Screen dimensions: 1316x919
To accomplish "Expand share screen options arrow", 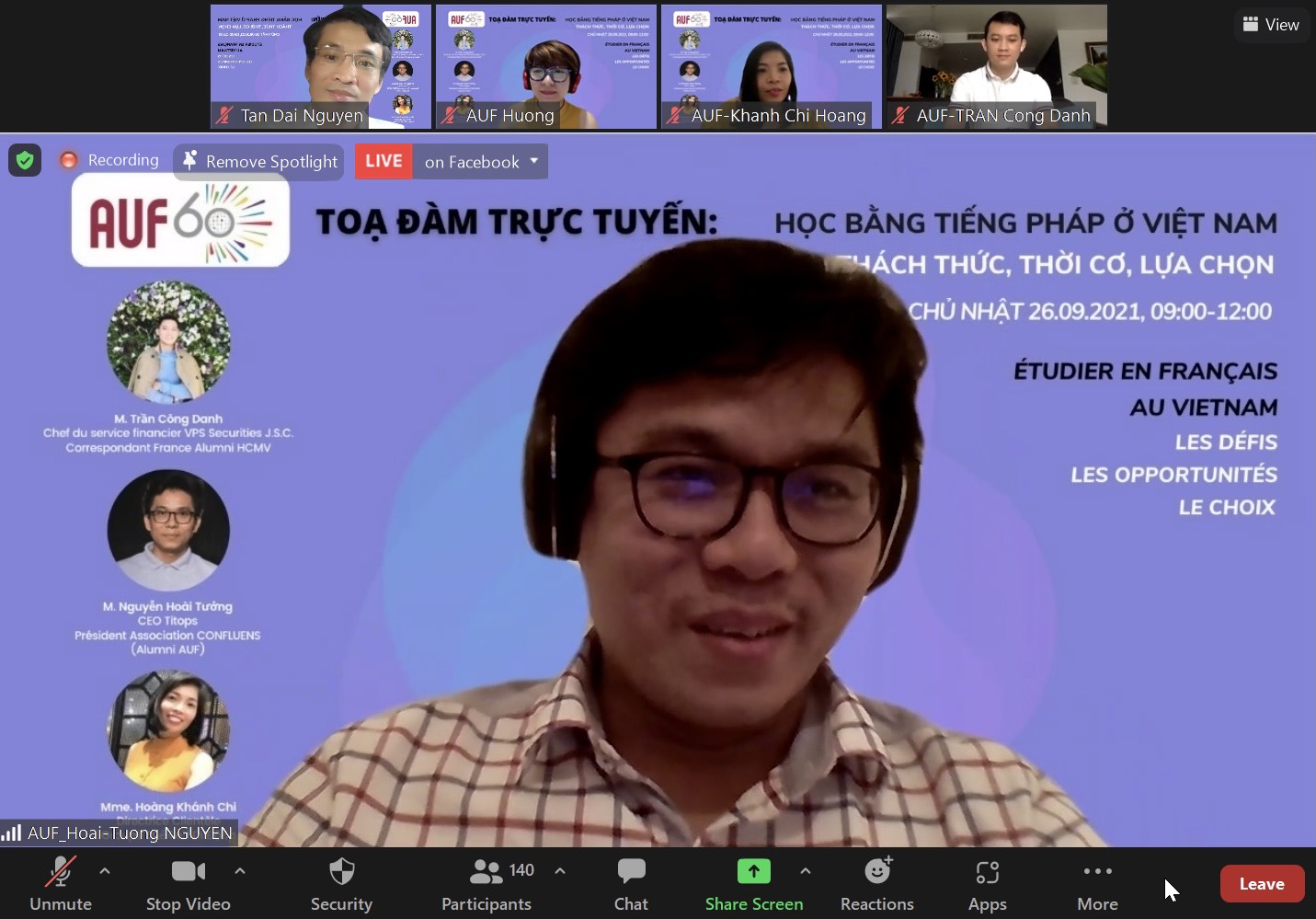I will tap(806, 870).
